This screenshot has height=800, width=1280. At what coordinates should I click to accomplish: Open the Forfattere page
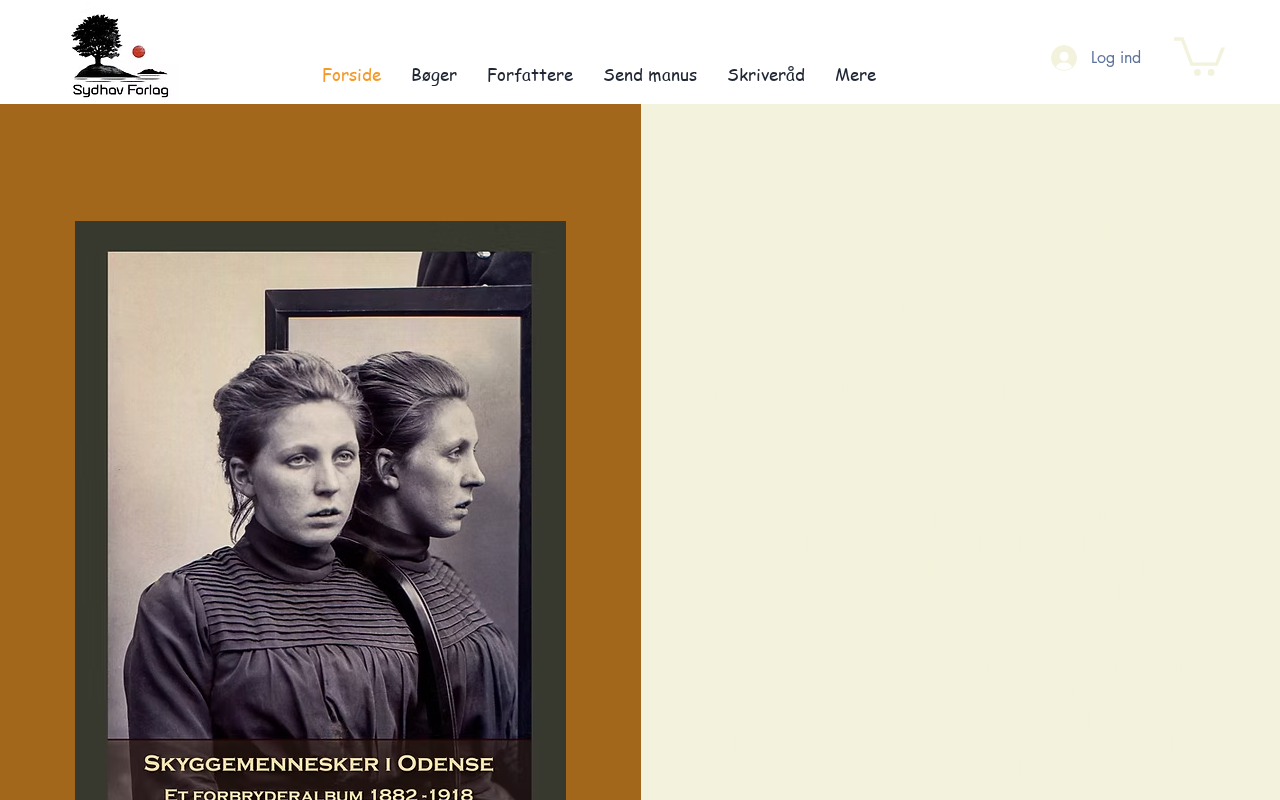click(x=530, y=74)
